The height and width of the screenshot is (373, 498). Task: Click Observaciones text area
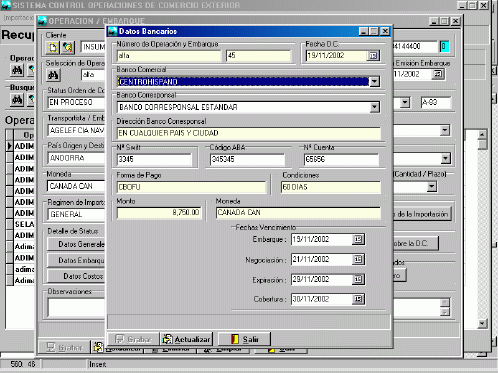tap(77, 307)
